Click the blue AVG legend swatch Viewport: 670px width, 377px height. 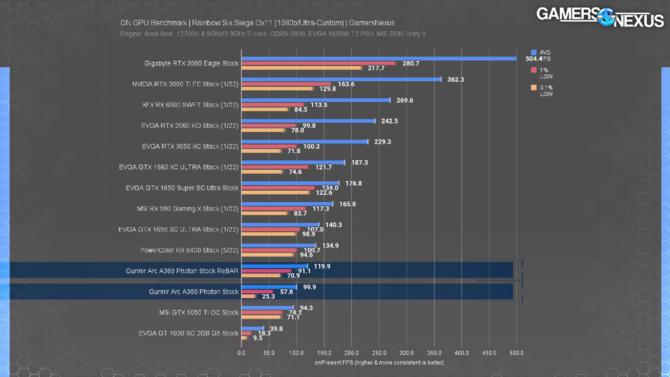tap(533, 53)
